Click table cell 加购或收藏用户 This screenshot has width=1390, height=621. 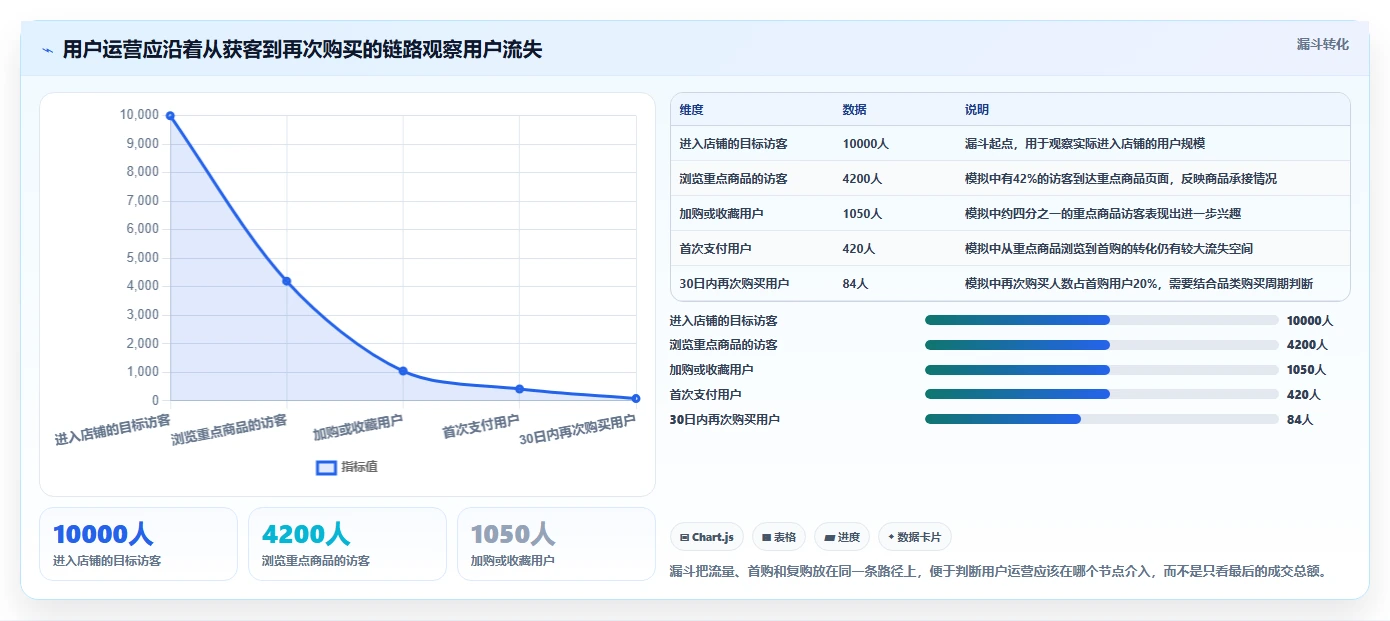[721, 214]
